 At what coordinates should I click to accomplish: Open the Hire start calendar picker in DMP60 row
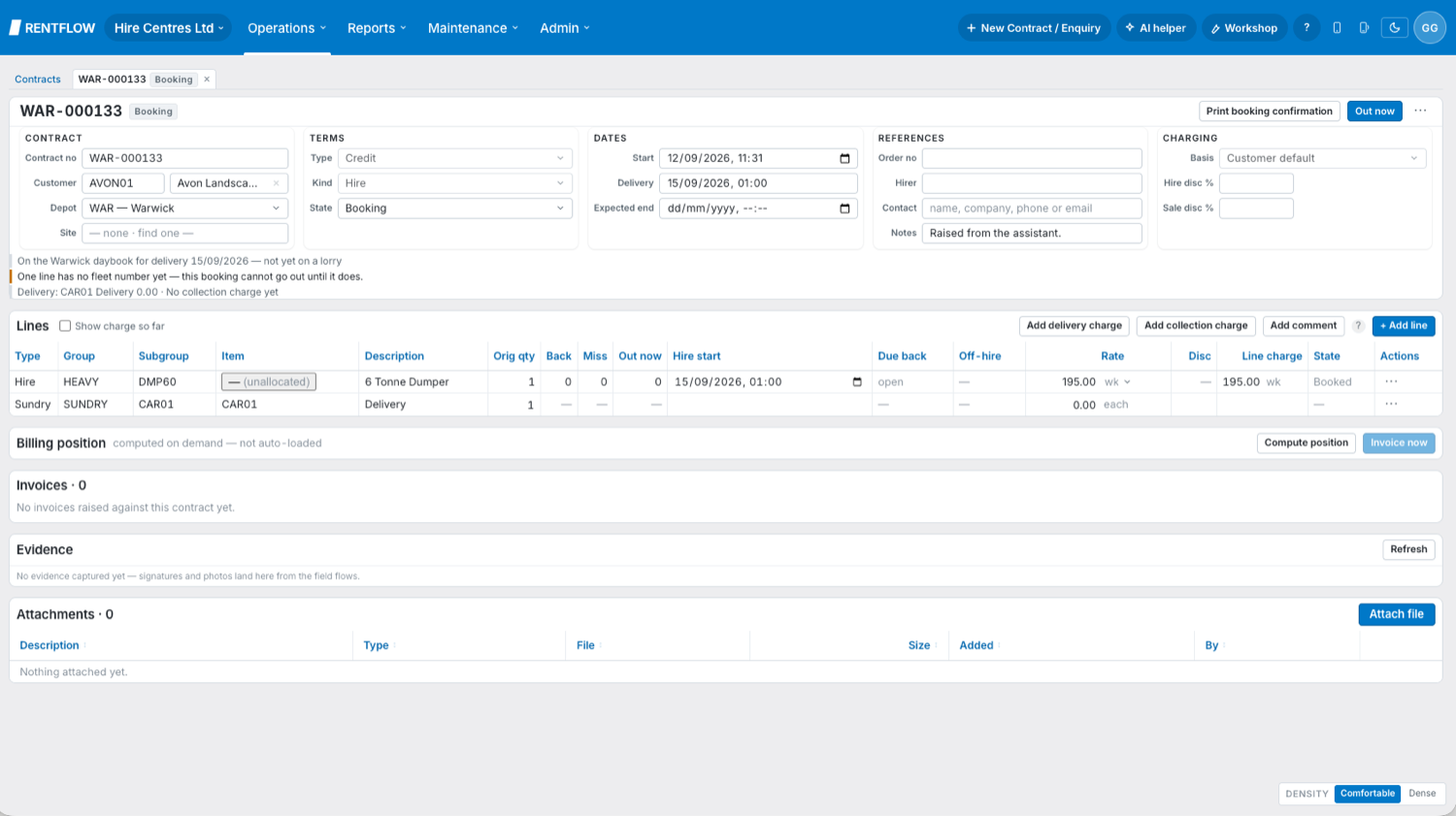(x=857, y=382)
